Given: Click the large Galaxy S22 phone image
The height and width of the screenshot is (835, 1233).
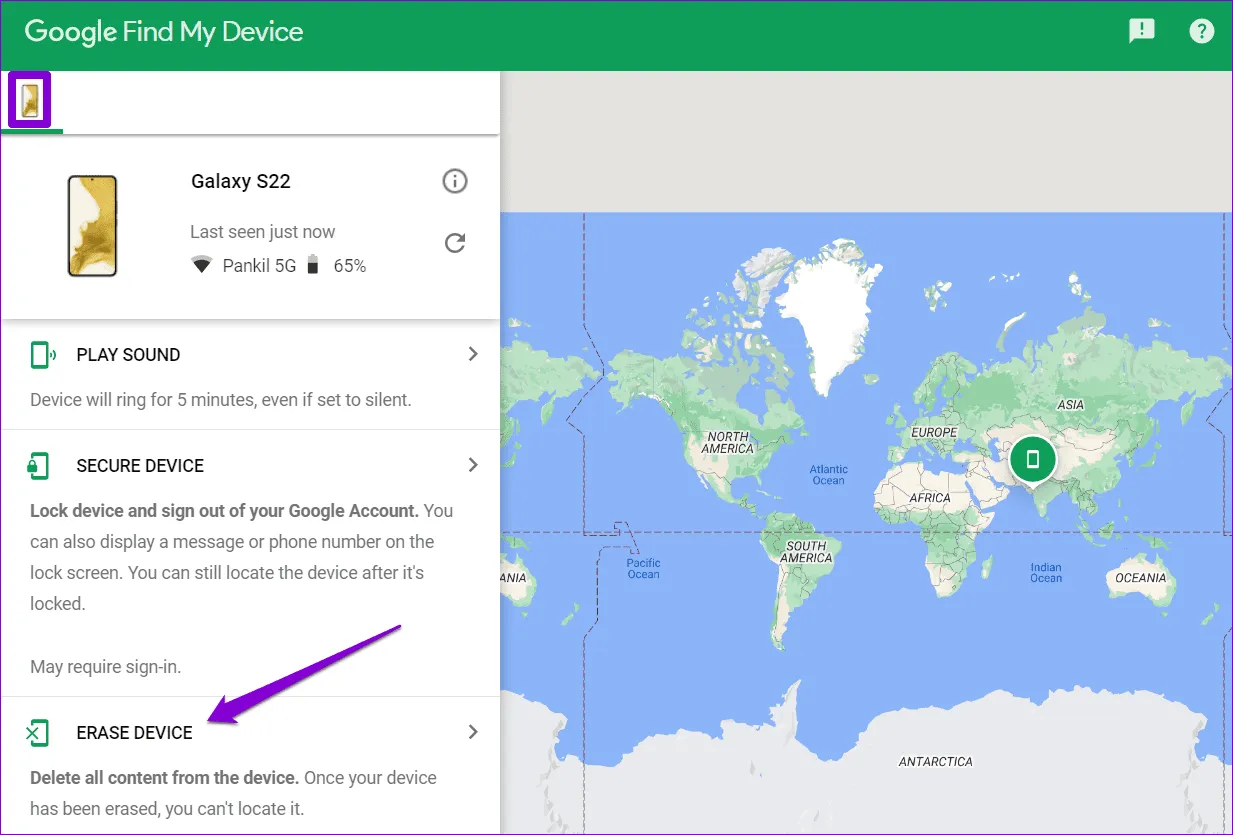Looking at the screenshot, I should (92, 226).
